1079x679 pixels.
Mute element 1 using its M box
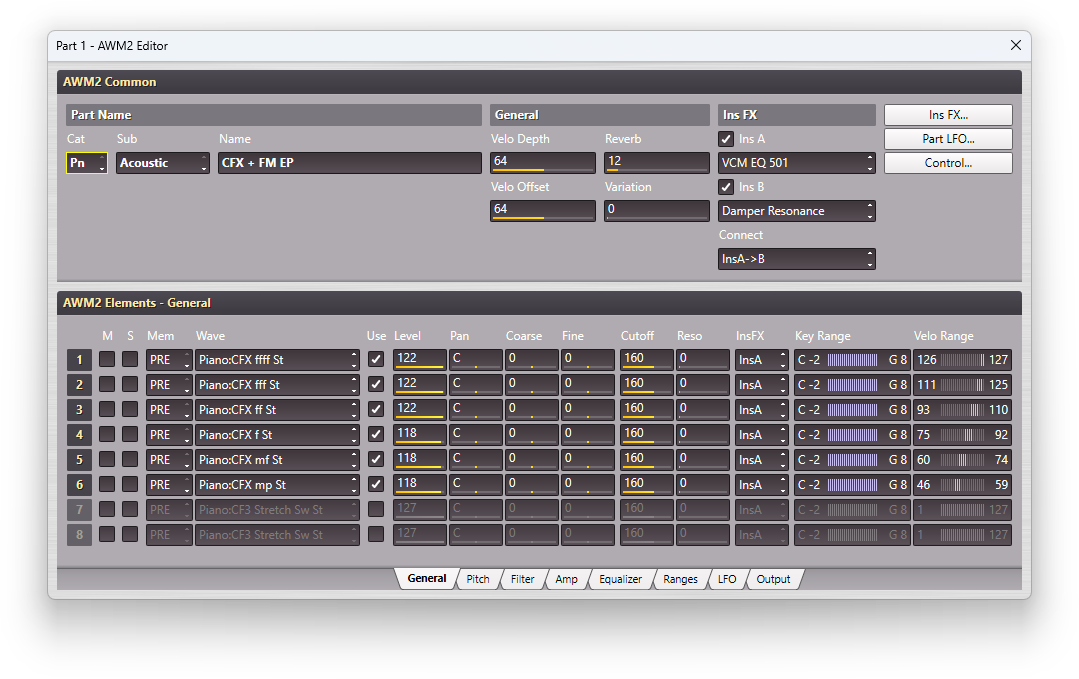click(106, 359)
